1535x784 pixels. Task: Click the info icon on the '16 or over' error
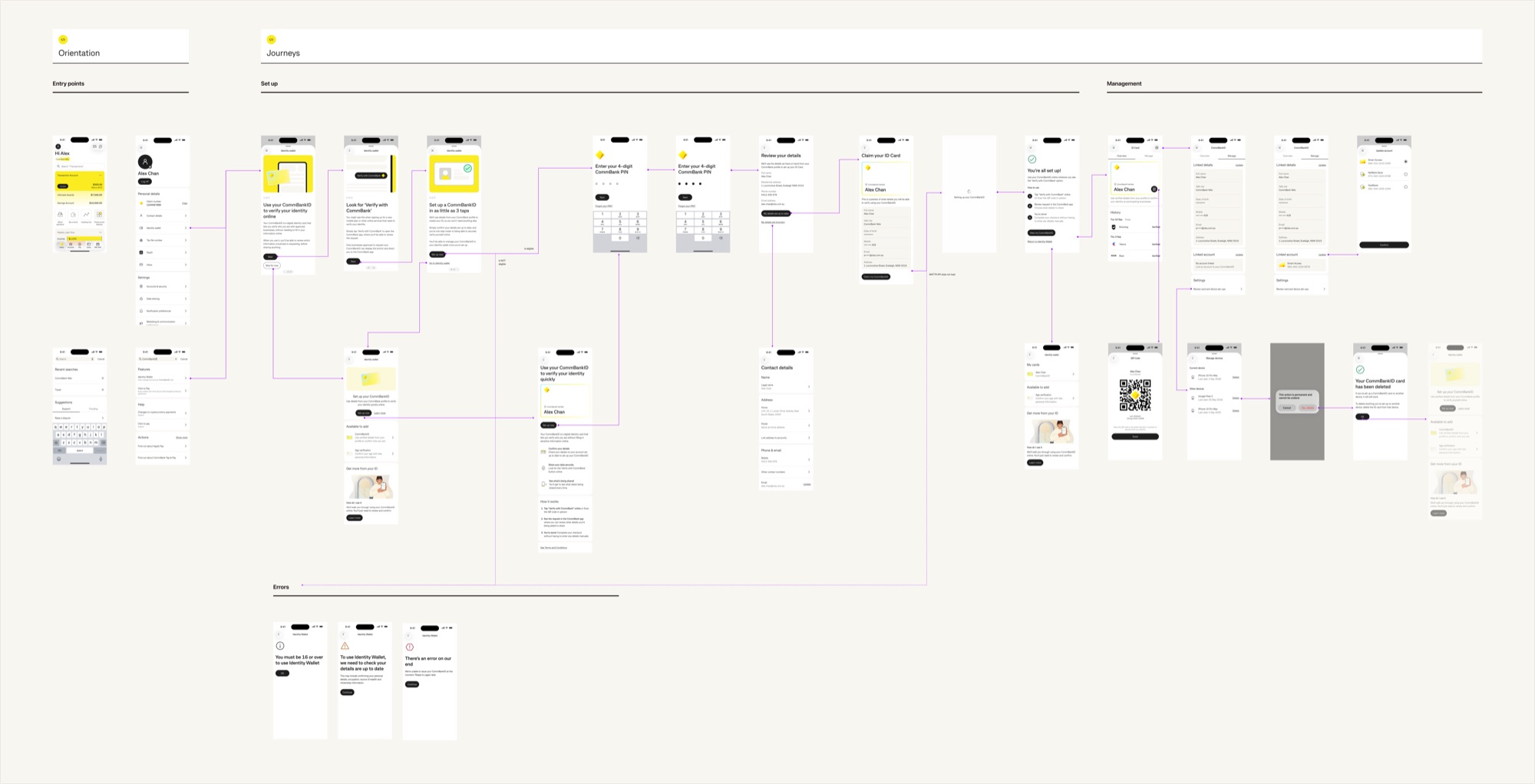pos(280,646)
